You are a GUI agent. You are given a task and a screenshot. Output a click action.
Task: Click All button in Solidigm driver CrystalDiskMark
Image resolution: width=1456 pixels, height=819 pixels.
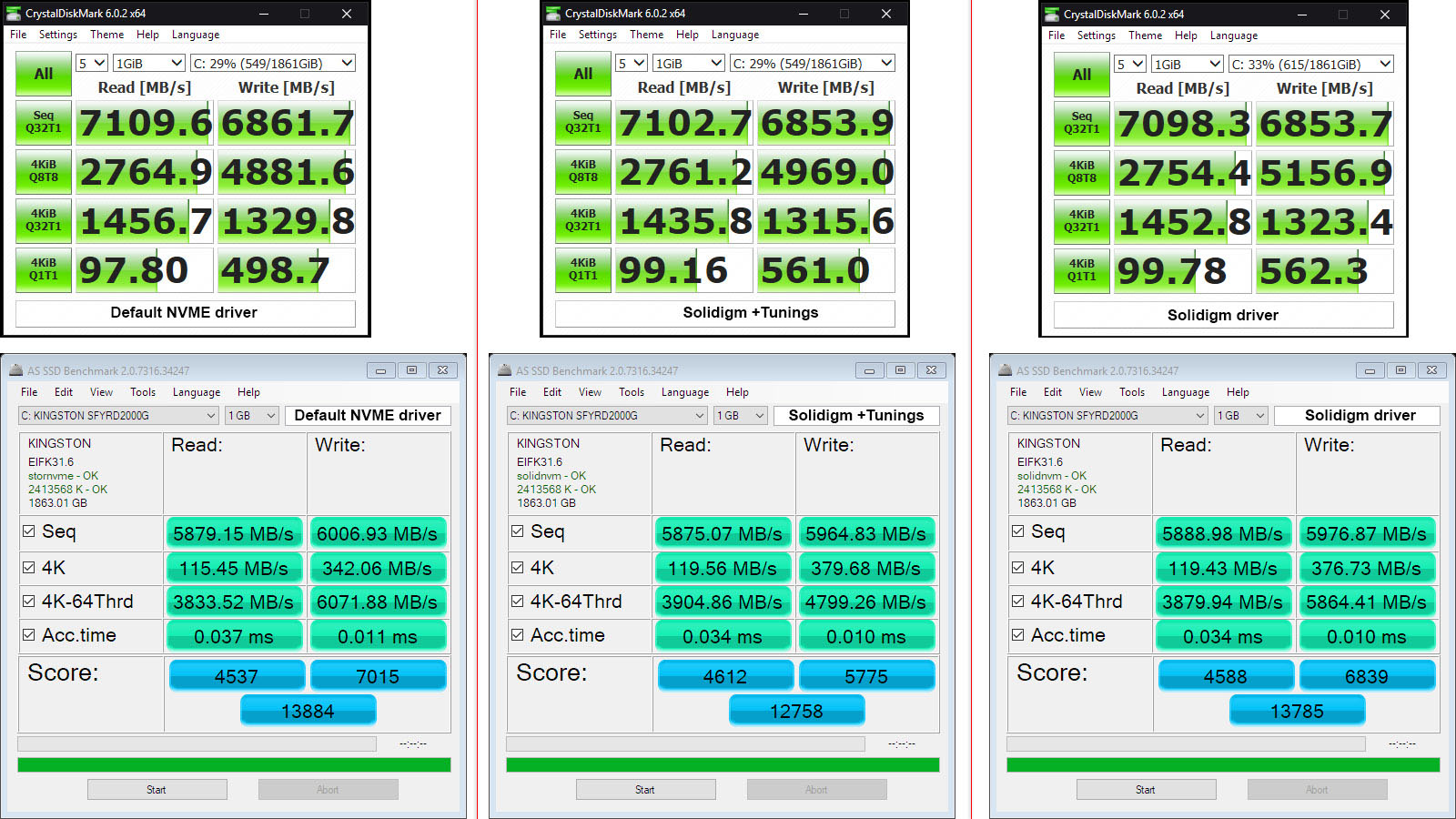pos(1082,75)
